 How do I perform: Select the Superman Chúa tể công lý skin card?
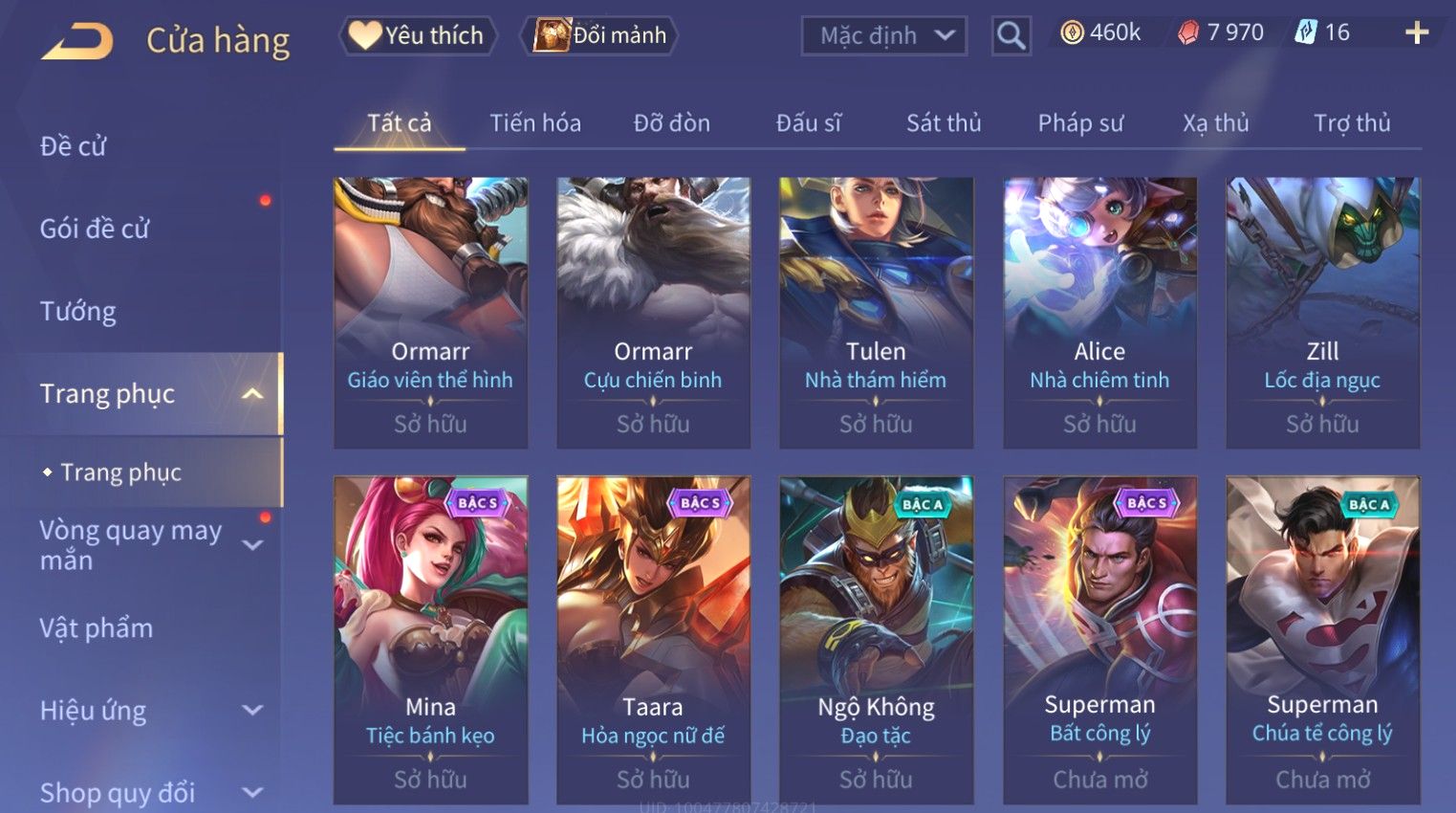click(x=1323, y=640)
